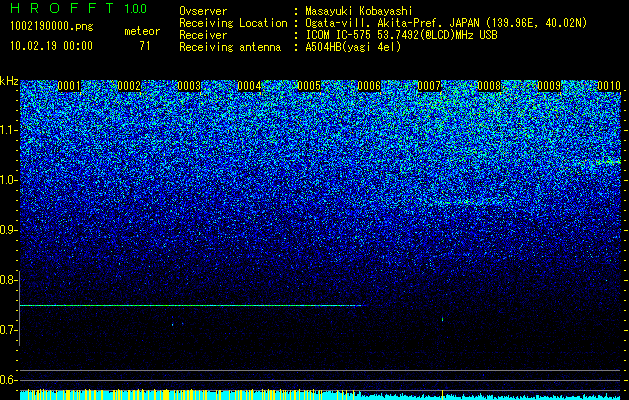The width and height of the screenshot is (629, 400).
Task: Select observer name Masayuki Kobayashi
Action: point(359,11)
